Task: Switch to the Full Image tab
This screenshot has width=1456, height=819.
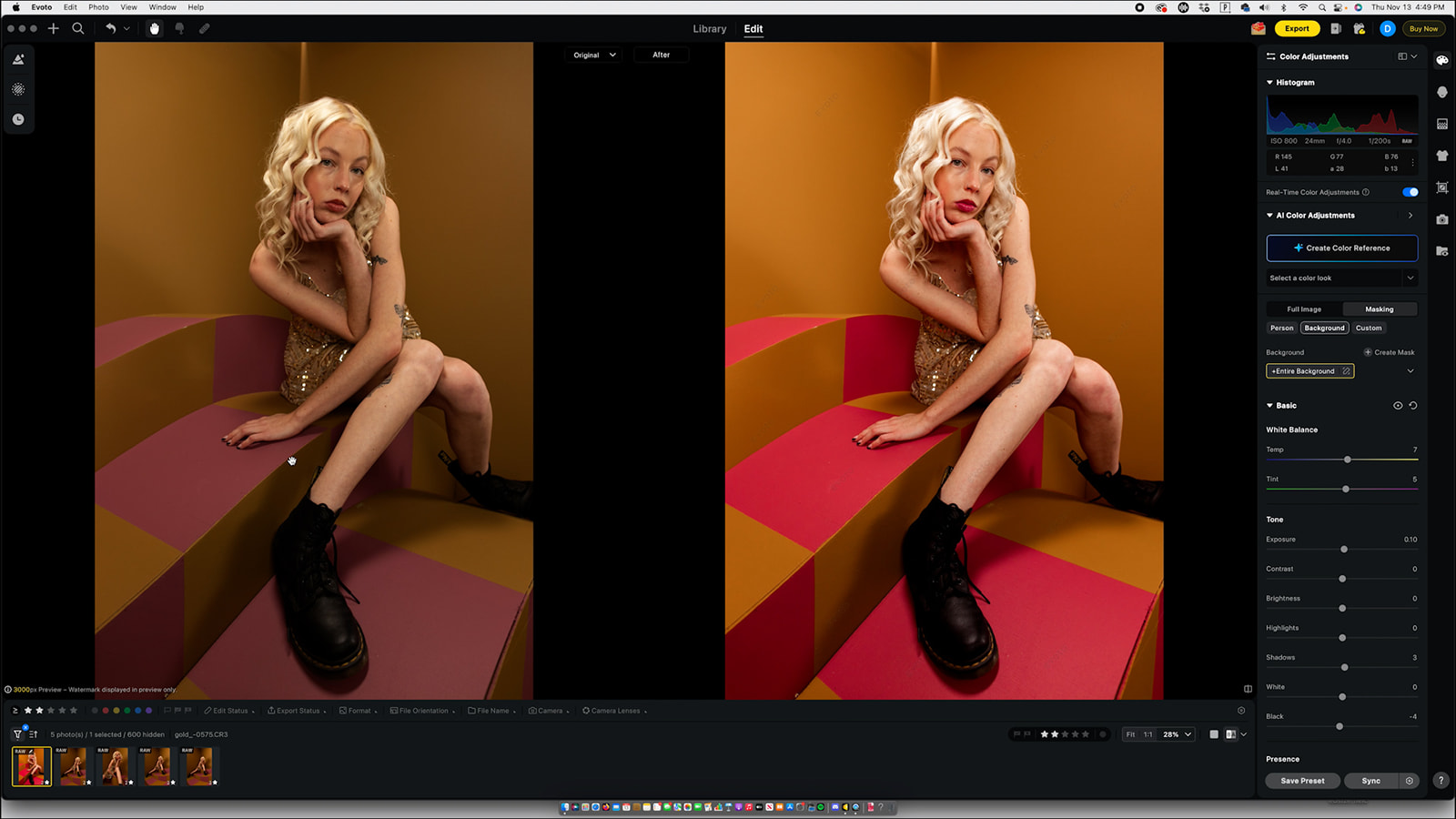Action: click(1304, 309)
